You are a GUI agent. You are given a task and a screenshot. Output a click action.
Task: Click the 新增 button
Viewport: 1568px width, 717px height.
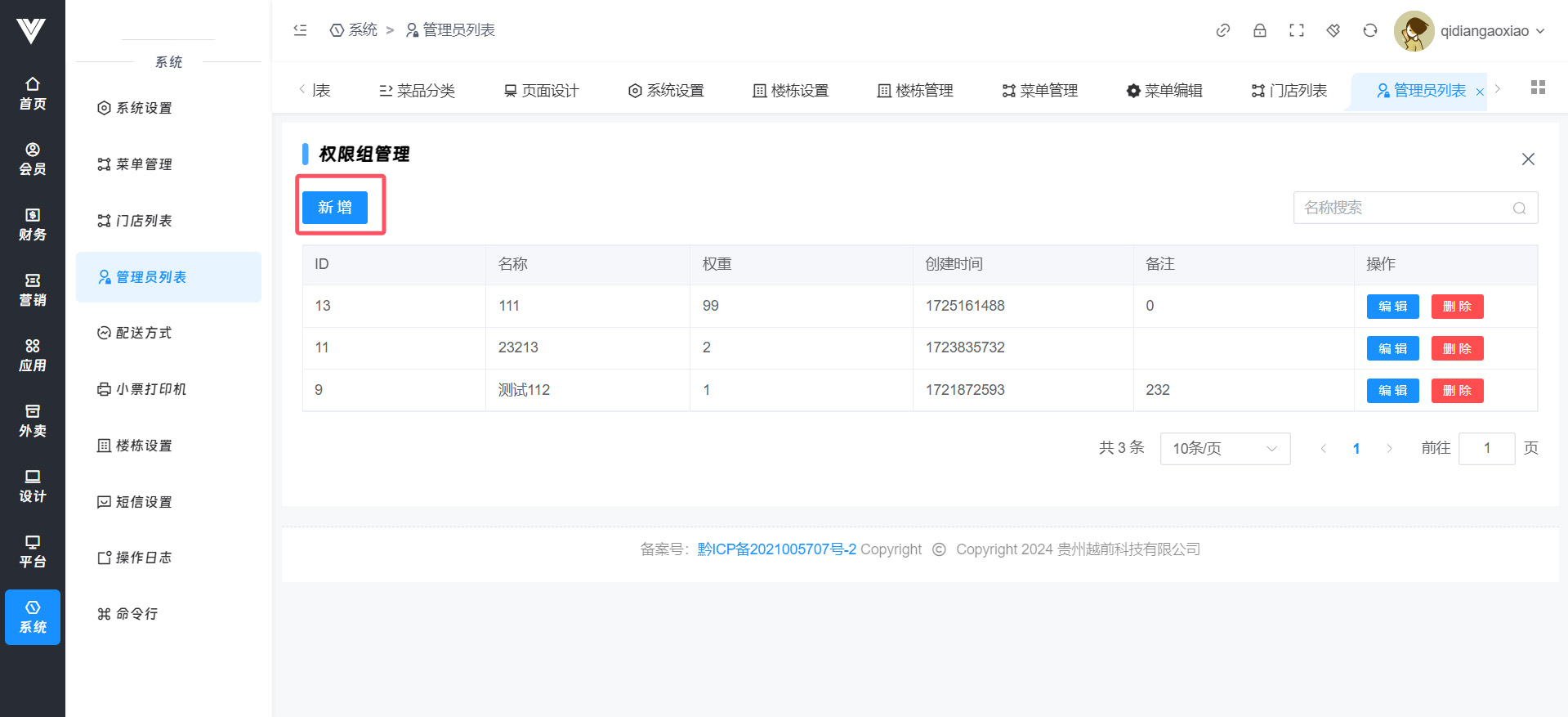pyautogui.click(x=335, y=208)
